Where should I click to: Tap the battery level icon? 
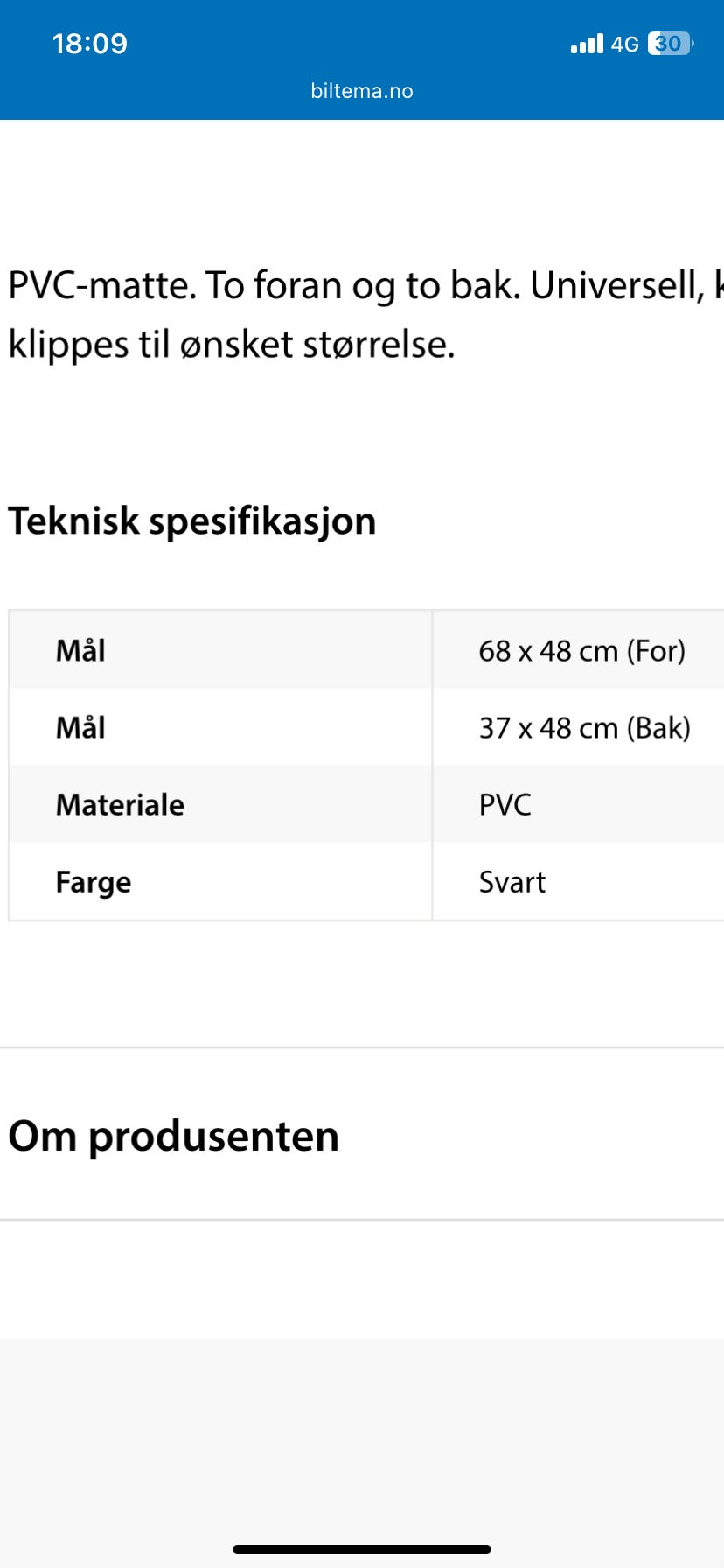tap(672, 44)
